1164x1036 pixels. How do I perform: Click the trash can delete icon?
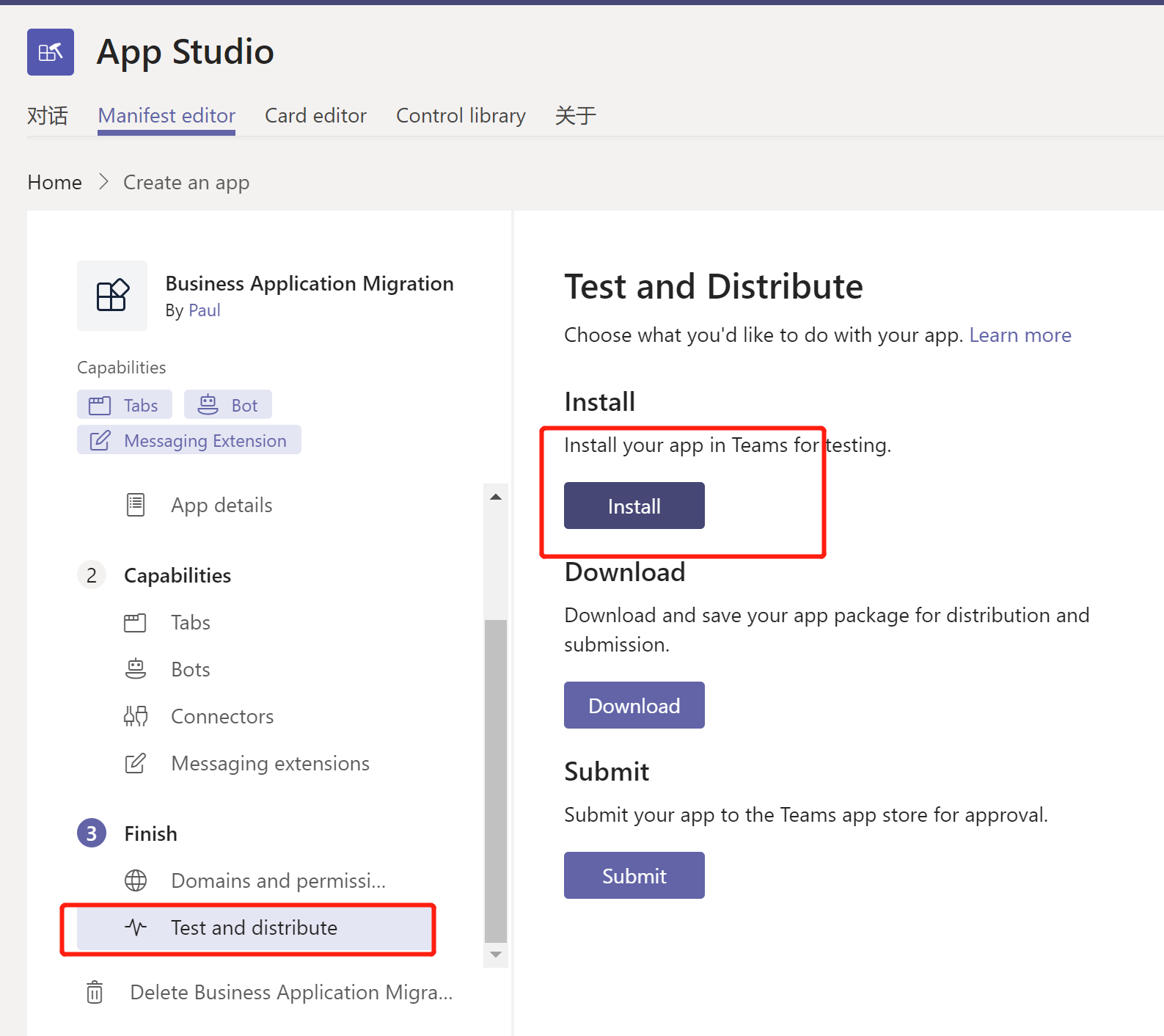click(x=95, y=992)
